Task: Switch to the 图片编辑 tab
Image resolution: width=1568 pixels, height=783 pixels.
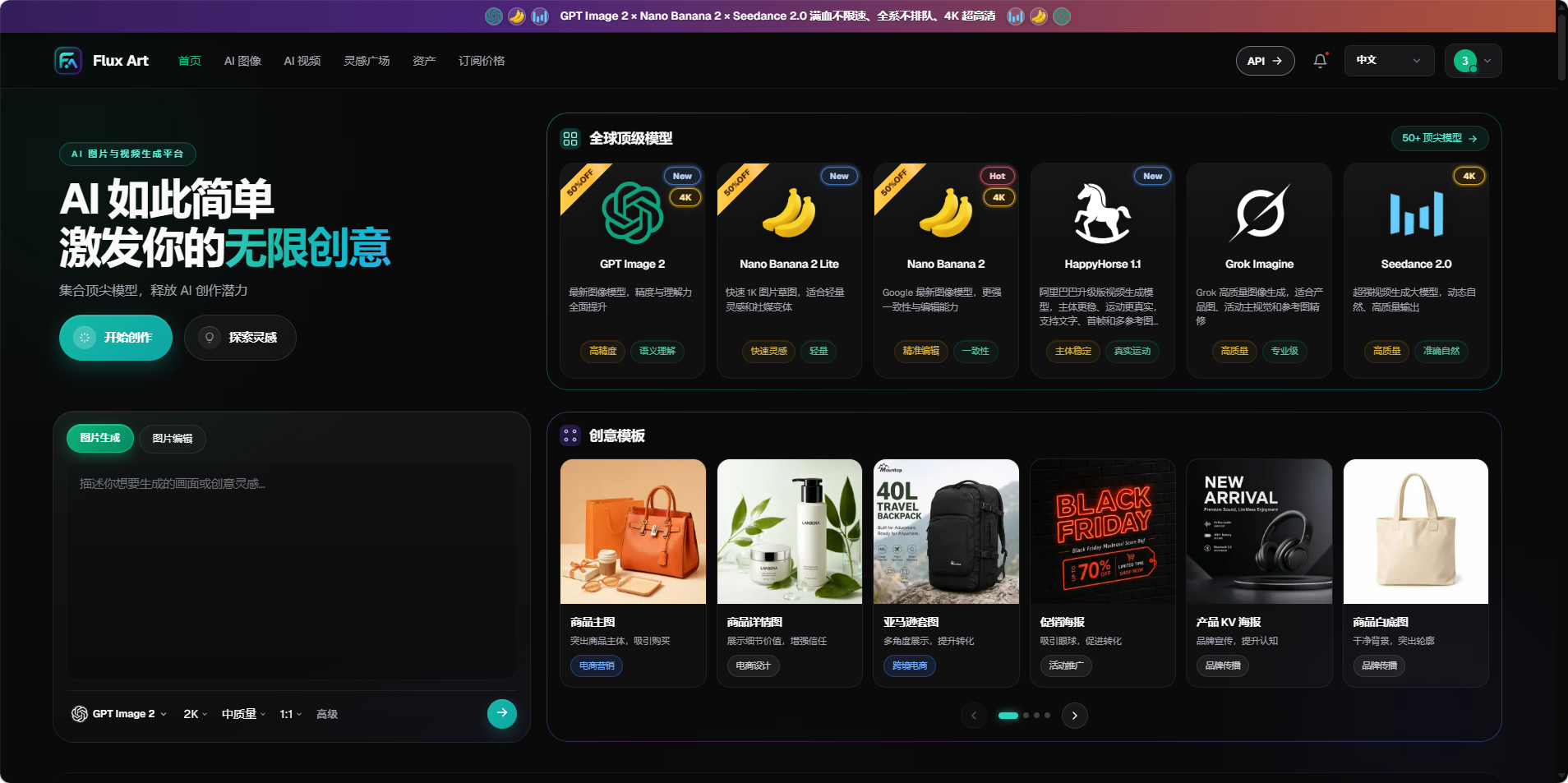Action: [x=173, y=439]
